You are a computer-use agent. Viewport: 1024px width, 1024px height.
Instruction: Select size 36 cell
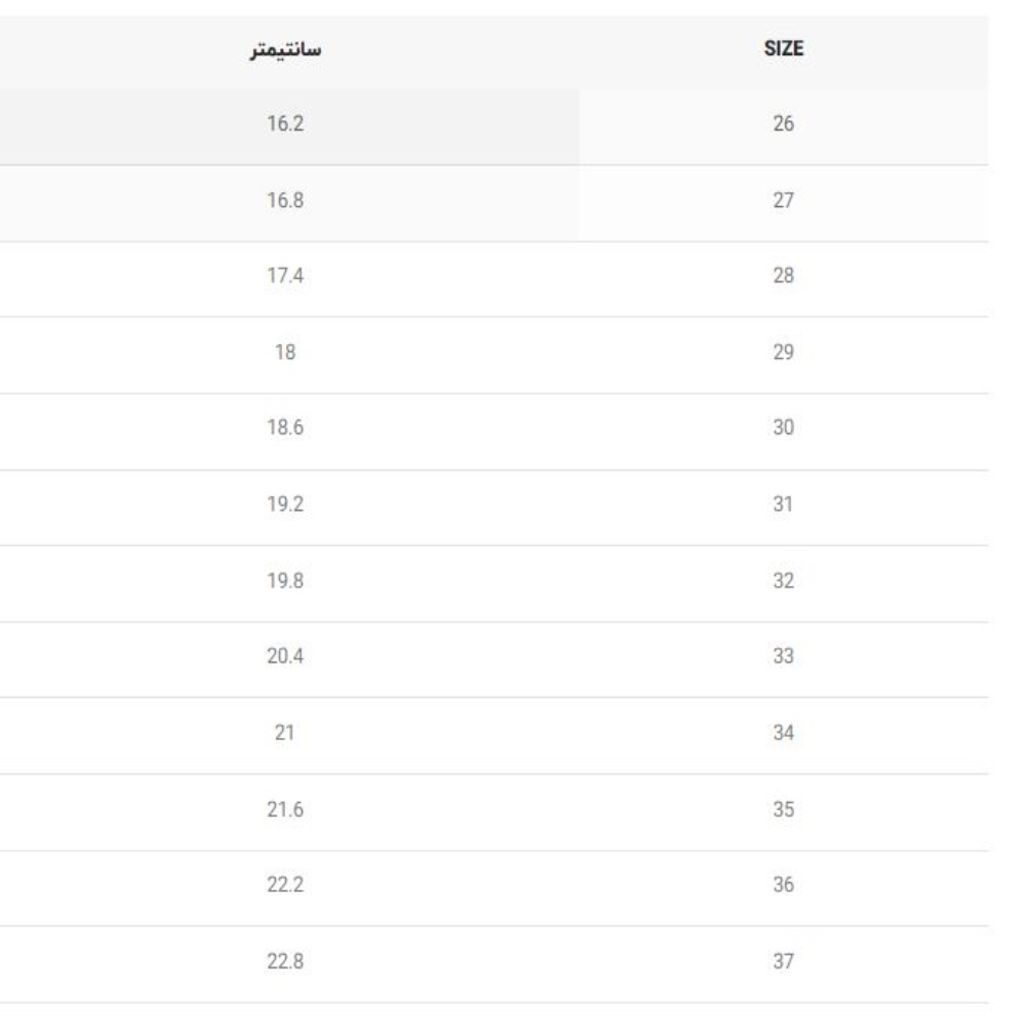click(x=783, y=885)
